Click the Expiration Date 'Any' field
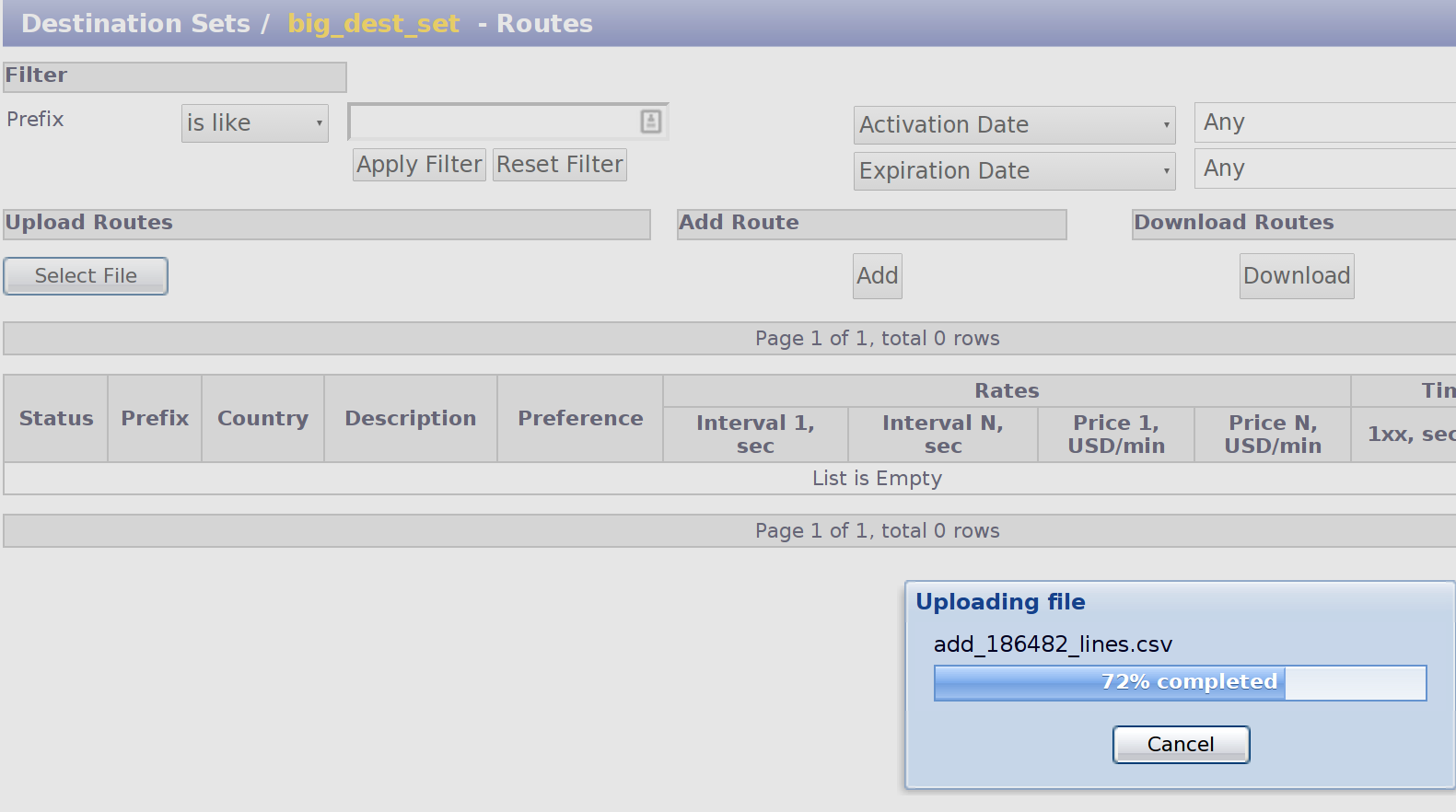The width and height of the screenshot is (1456, 812). [x=1324, y=168]
